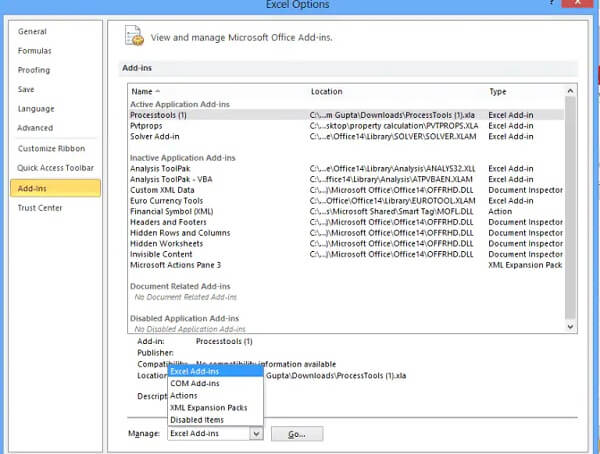
Task: Choose Actions in the Manage list
Action: click(215, 395)
